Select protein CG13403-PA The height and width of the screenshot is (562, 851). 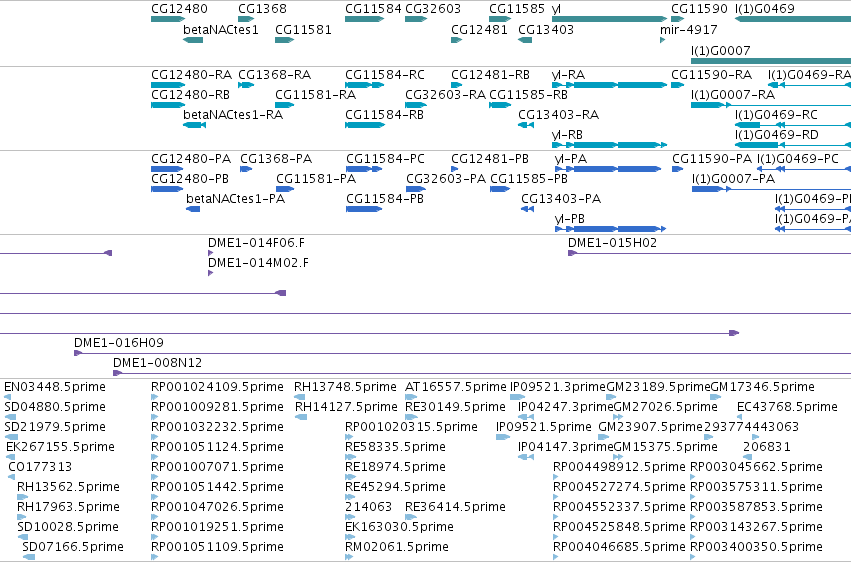[528, 209]
